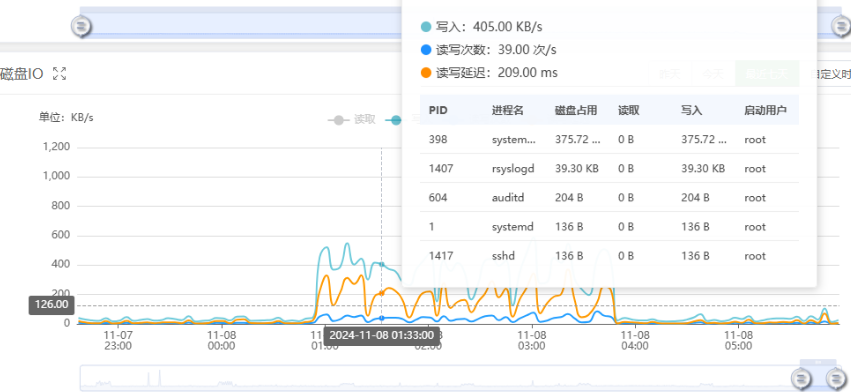Click the 写入 column header in the table
Screen dimensions: 851x392
pos(691,110)
